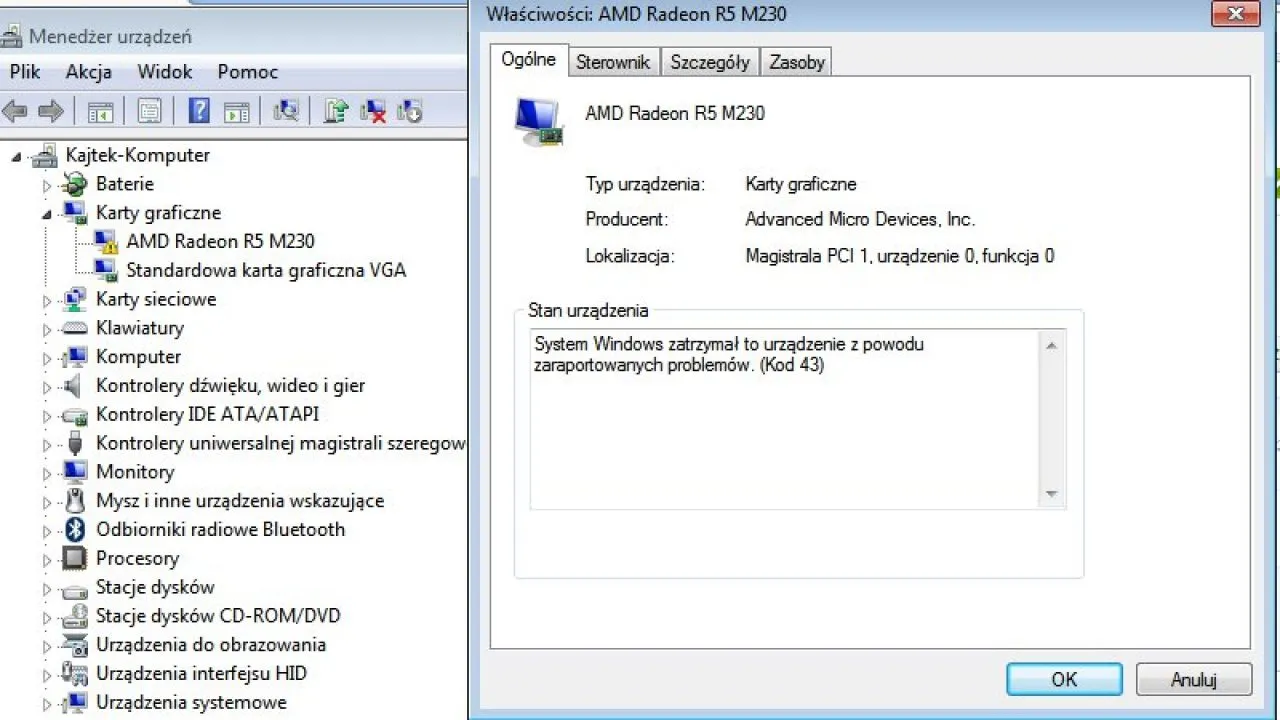This screenshot has height=720, width=1280.
Task: Collapse the Karty graficzne node
Action: [x=46, y=213]
